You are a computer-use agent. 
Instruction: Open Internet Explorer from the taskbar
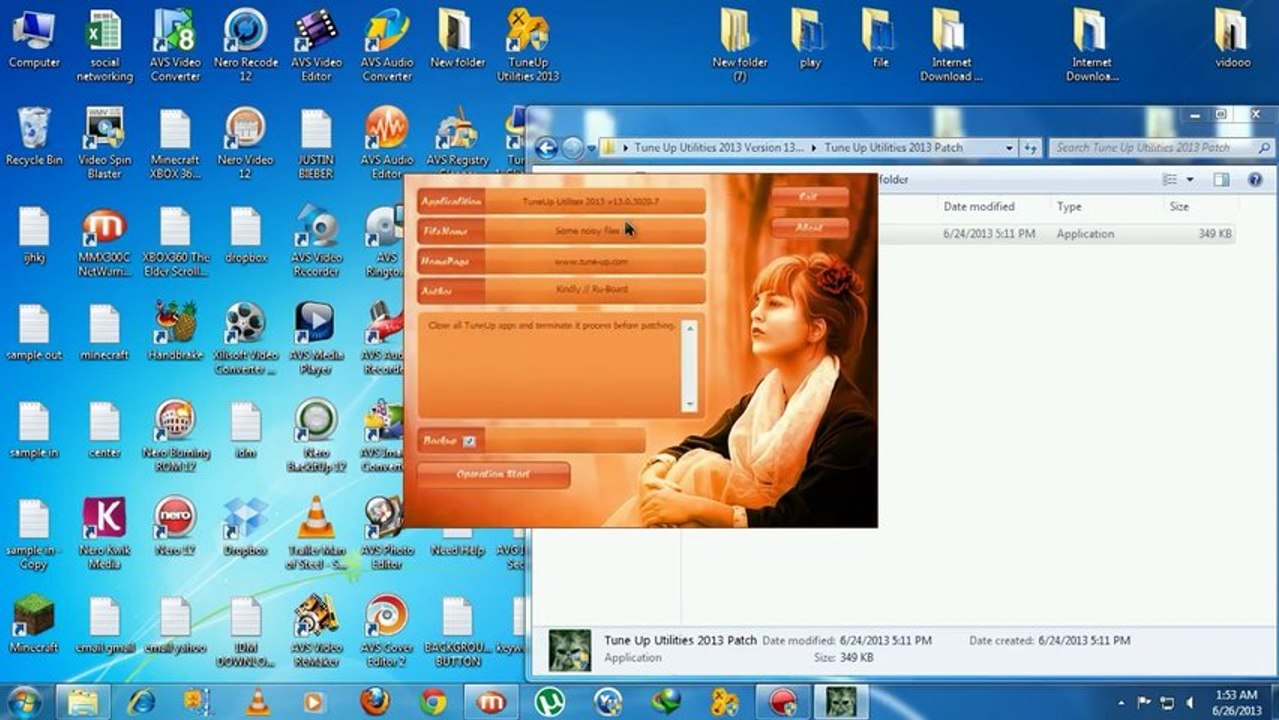tap(141, 702)
